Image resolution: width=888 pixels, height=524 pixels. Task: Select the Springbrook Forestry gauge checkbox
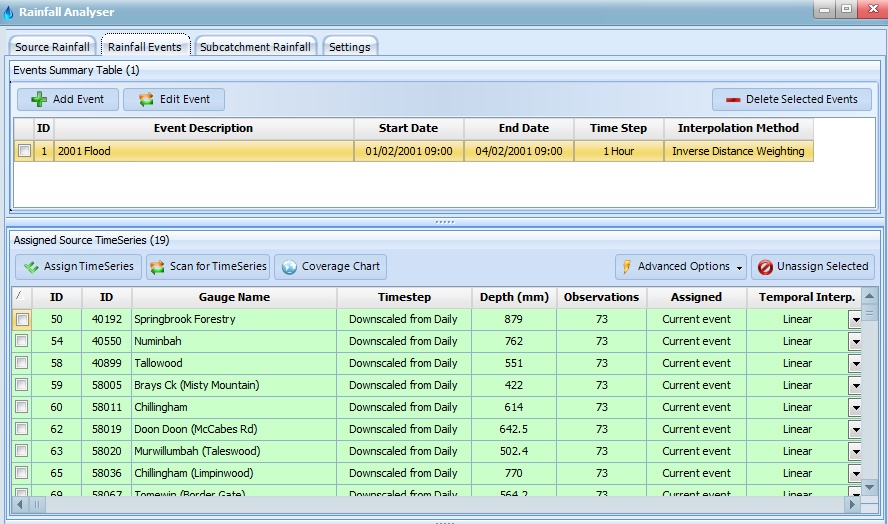tap(22, 320)
